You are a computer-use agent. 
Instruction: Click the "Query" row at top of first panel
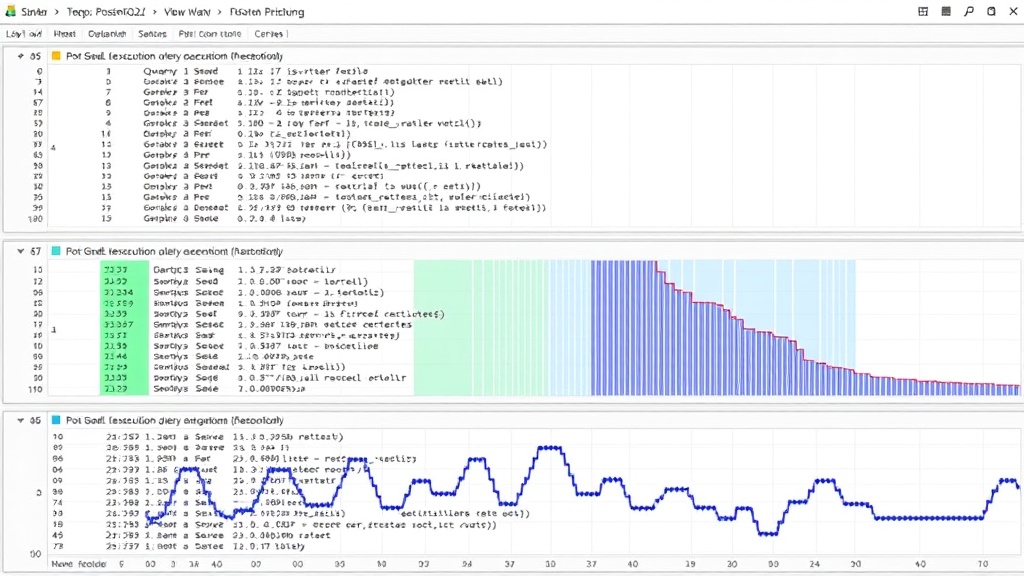255,71
